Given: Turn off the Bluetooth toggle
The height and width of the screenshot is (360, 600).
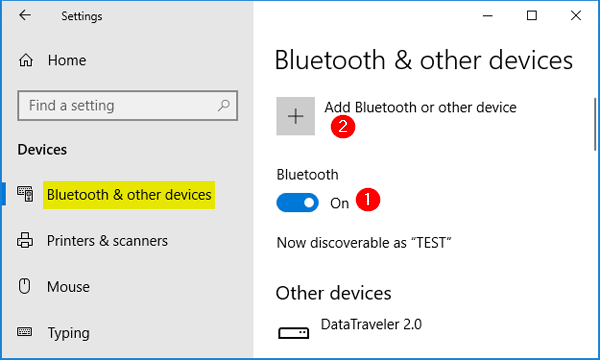Looking at the screenshot, I should (x=297, y=202).
